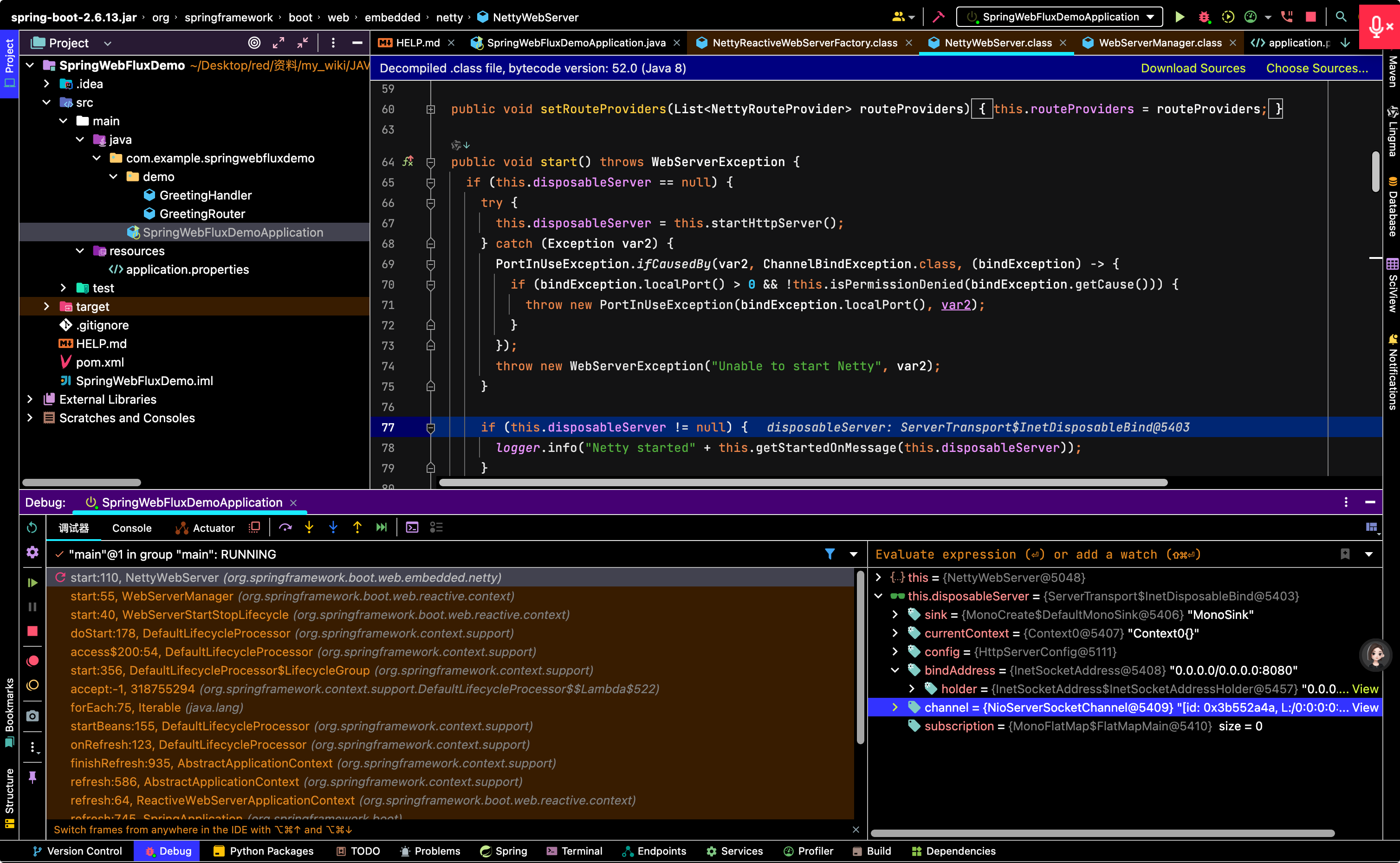This screenshot has height=863, width=1400.
Task: Collapse the bindAddress variable node
Action: (895, 670)
